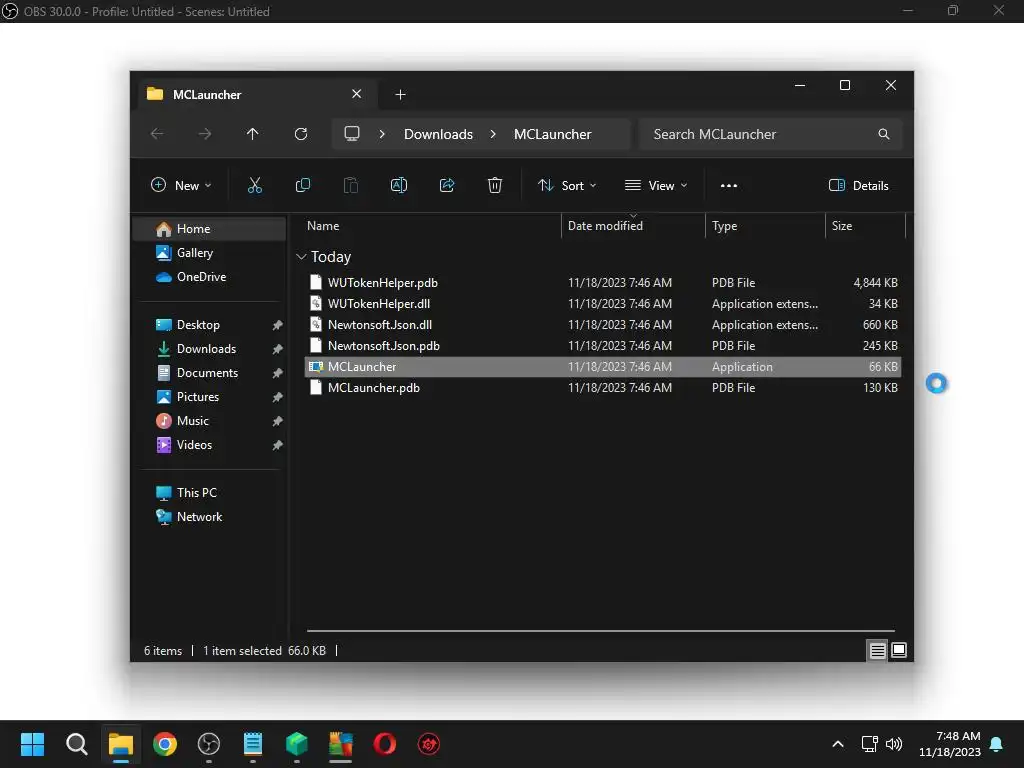Click the PC monitor icon in address bar
Viewport: 1024px width, 768px height.
coord(352,133)
